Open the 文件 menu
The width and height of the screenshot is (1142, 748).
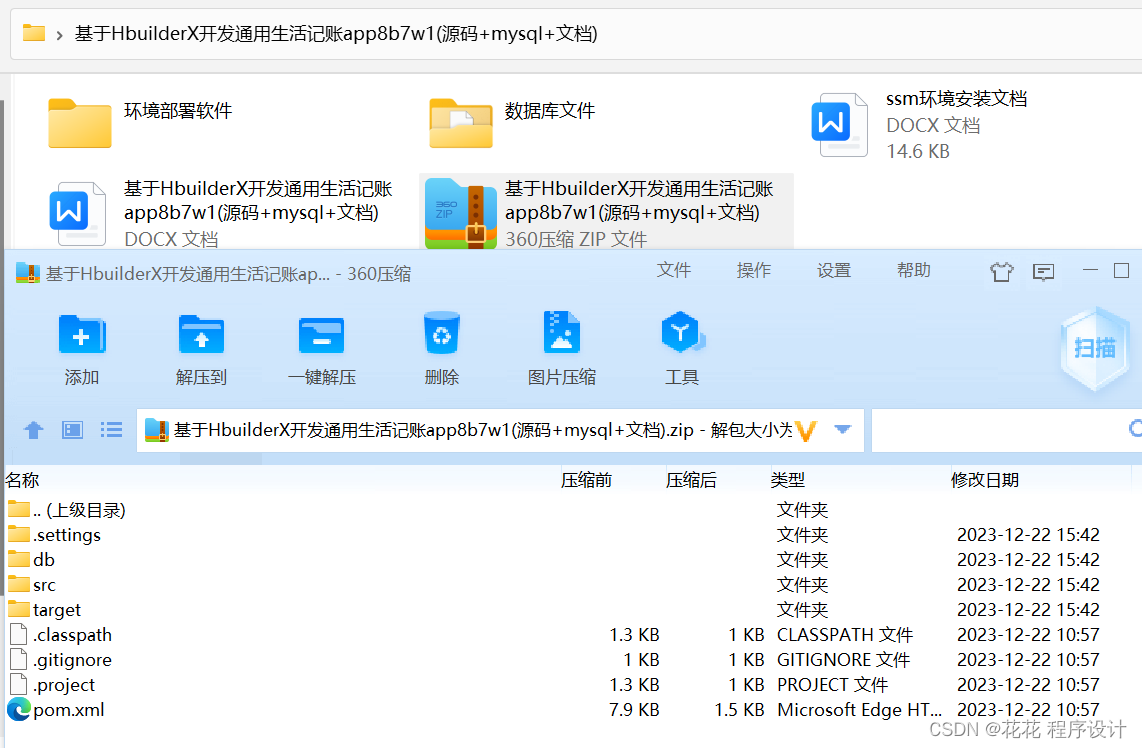click(x=674, y=270)
